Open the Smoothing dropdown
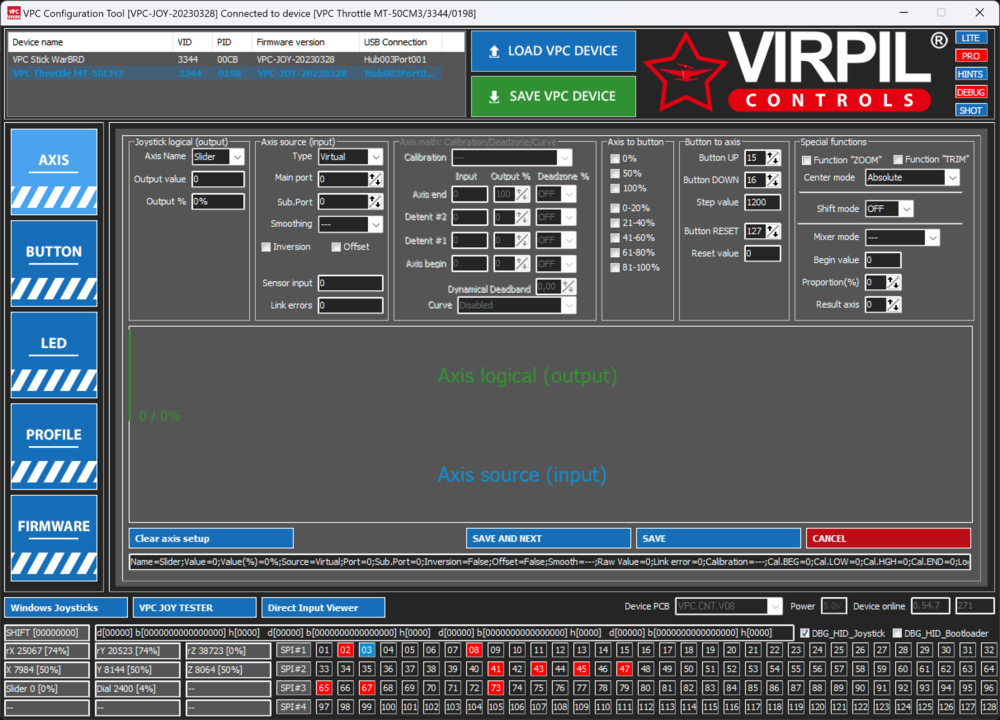1000x720 pixels. tap(376, 224)
